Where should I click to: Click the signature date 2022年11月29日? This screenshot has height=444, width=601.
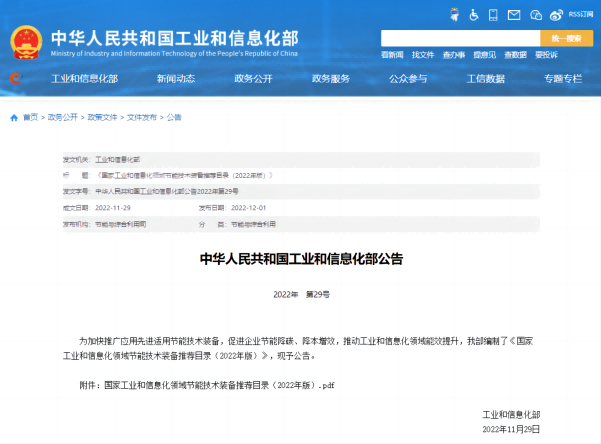tap(511, 429)
